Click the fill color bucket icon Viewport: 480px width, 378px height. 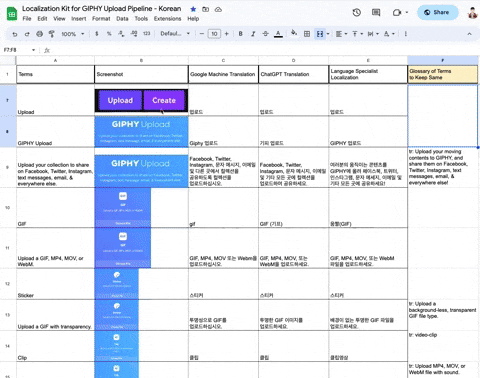tap(294, 33)
